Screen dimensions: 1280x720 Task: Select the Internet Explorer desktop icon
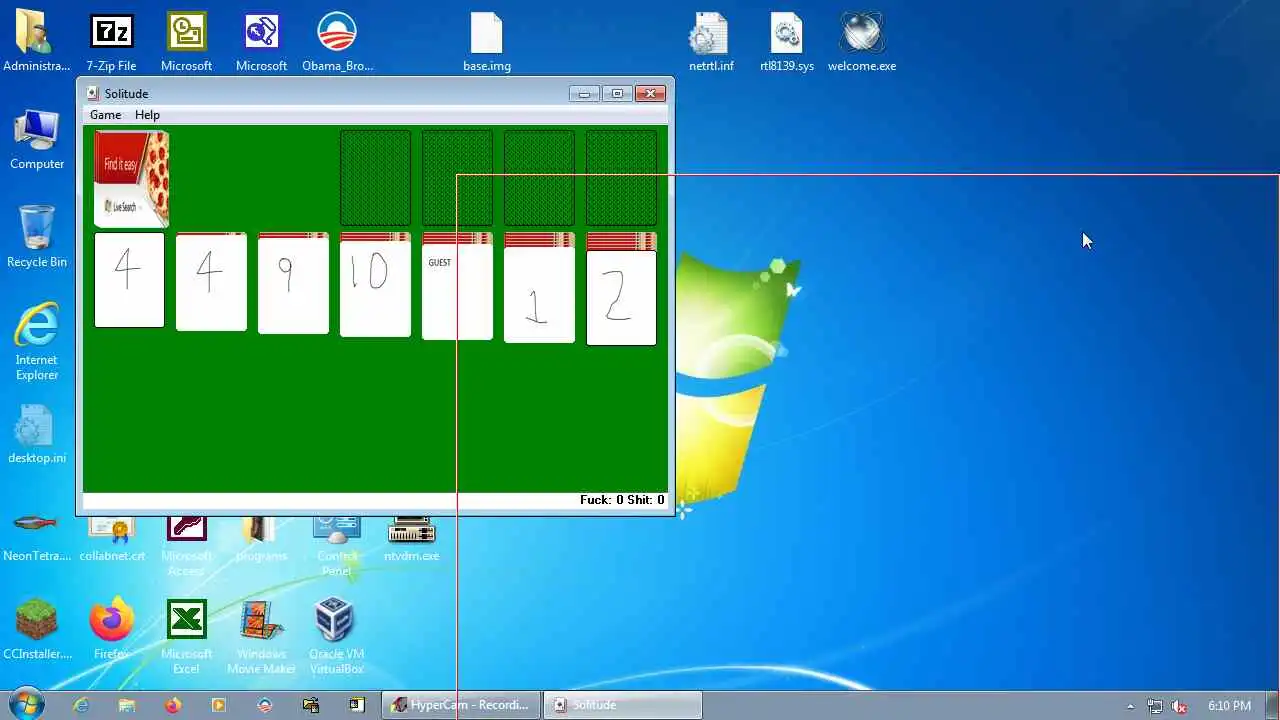37,343
